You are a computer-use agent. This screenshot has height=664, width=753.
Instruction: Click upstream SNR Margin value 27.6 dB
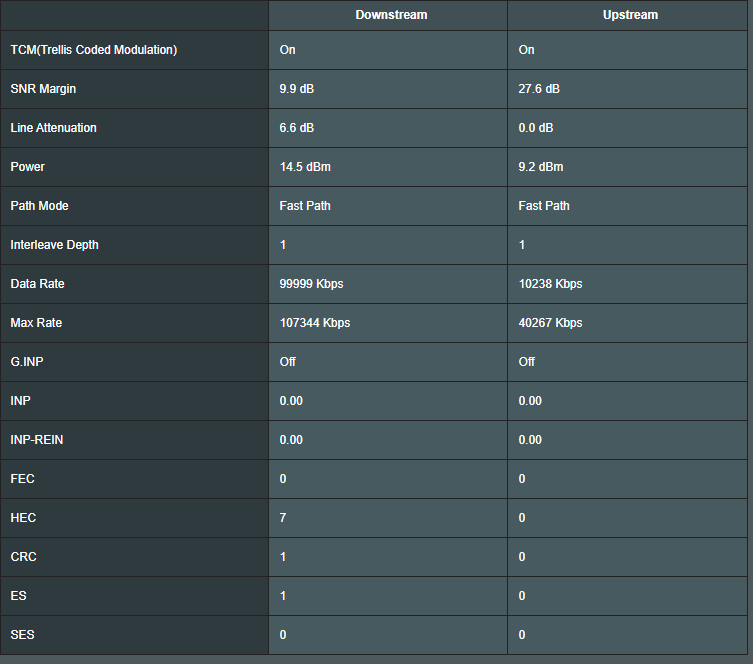coord(539,89)
